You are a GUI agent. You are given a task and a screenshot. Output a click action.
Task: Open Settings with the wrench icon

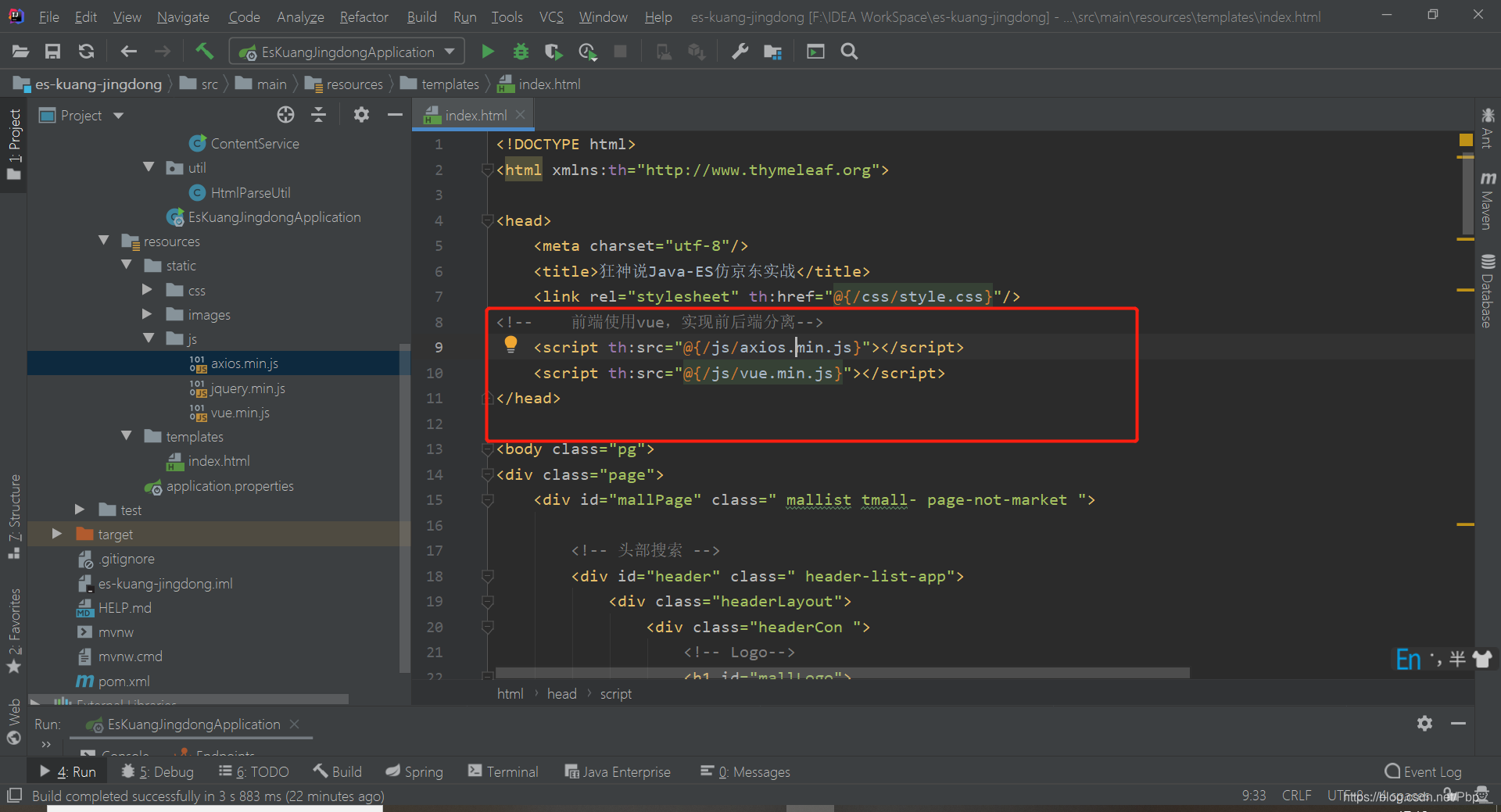coord(740,52)
